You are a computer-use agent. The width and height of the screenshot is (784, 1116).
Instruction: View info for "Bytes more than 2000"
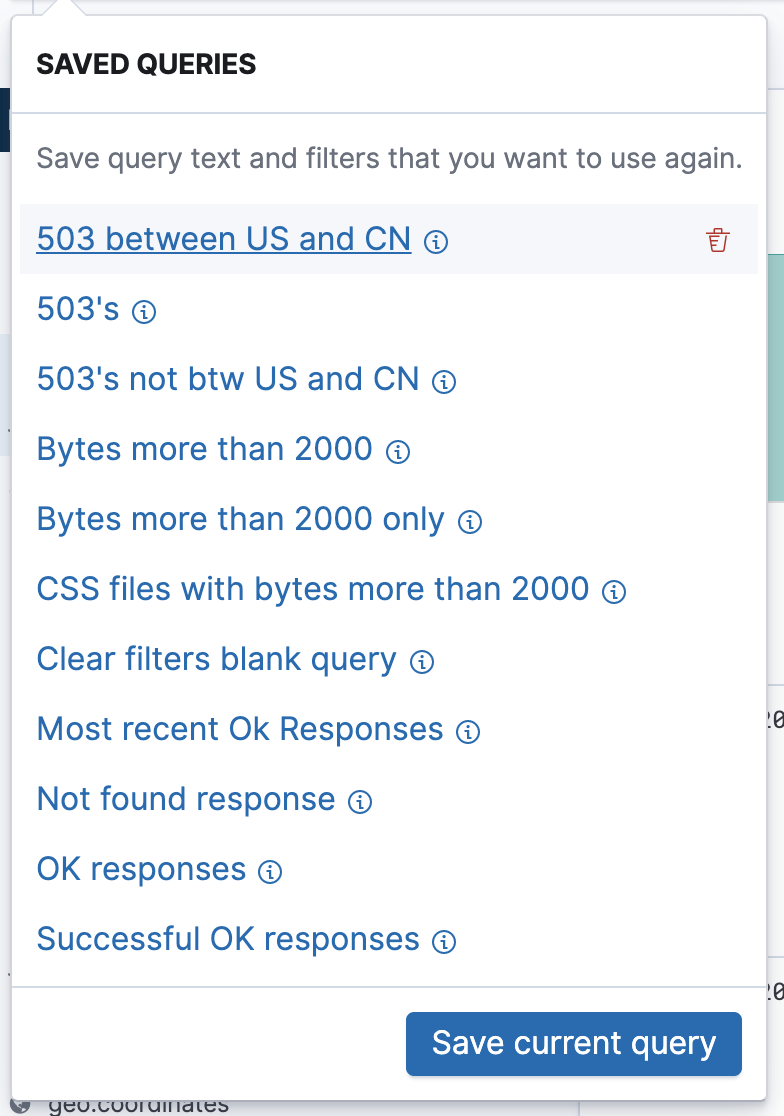397,452
